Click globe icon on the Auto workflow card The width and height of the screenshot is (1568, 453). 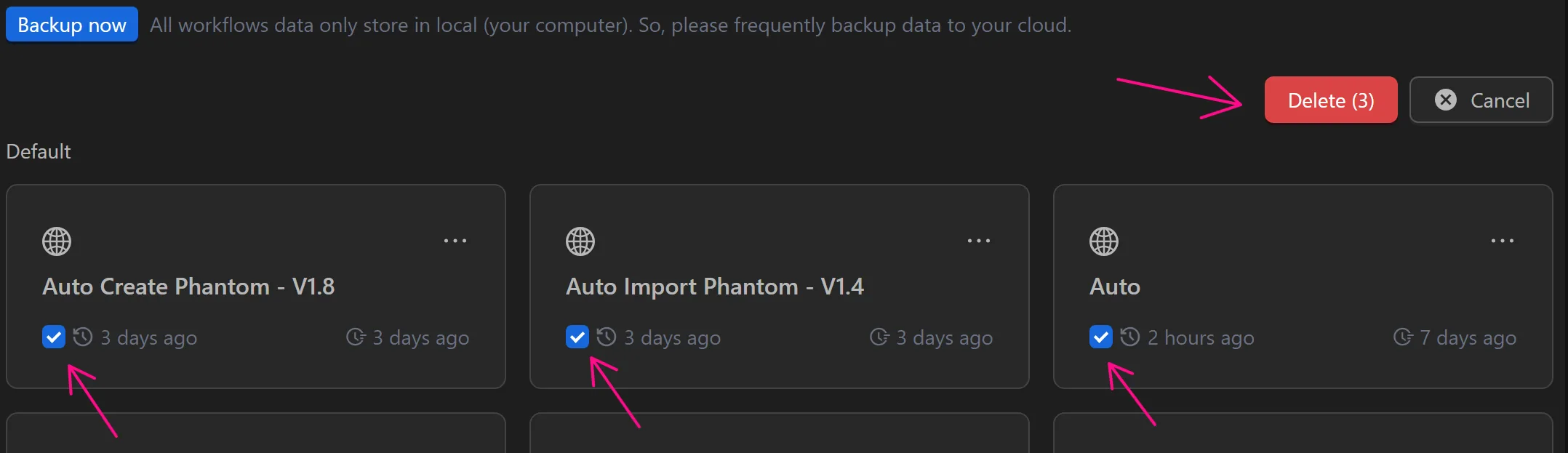pos(1104,241)
